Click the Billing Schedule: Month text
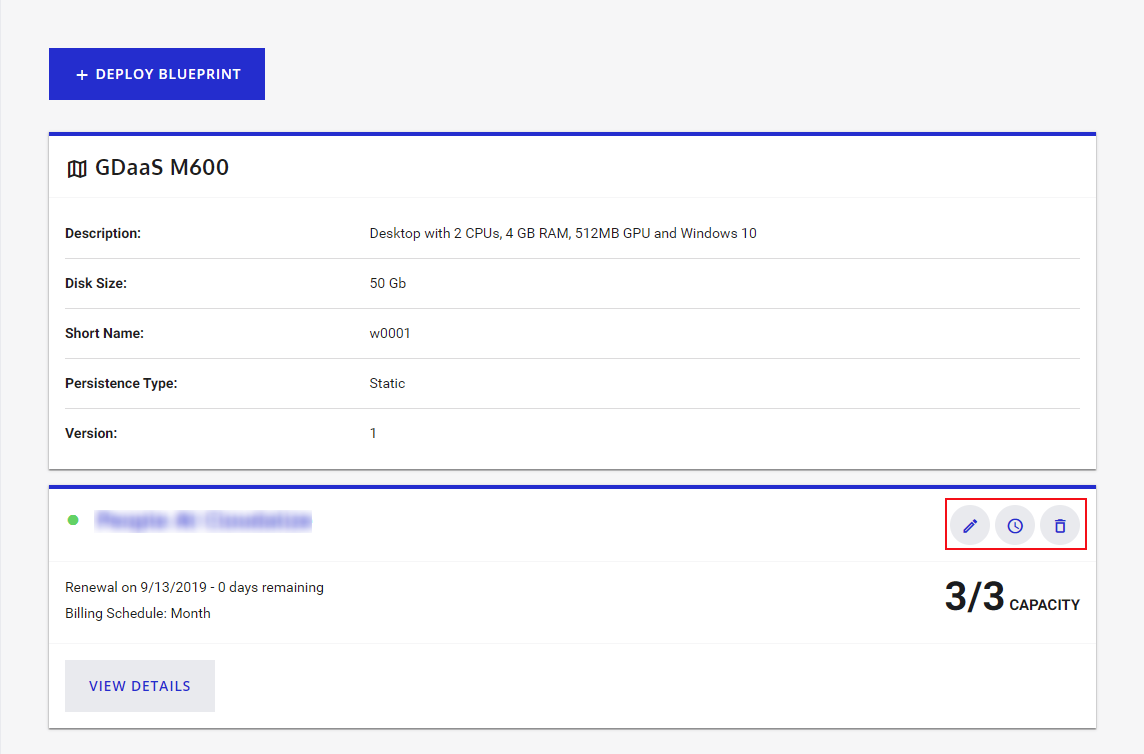This screenshot has width=1144, height=754. [138, 613]
